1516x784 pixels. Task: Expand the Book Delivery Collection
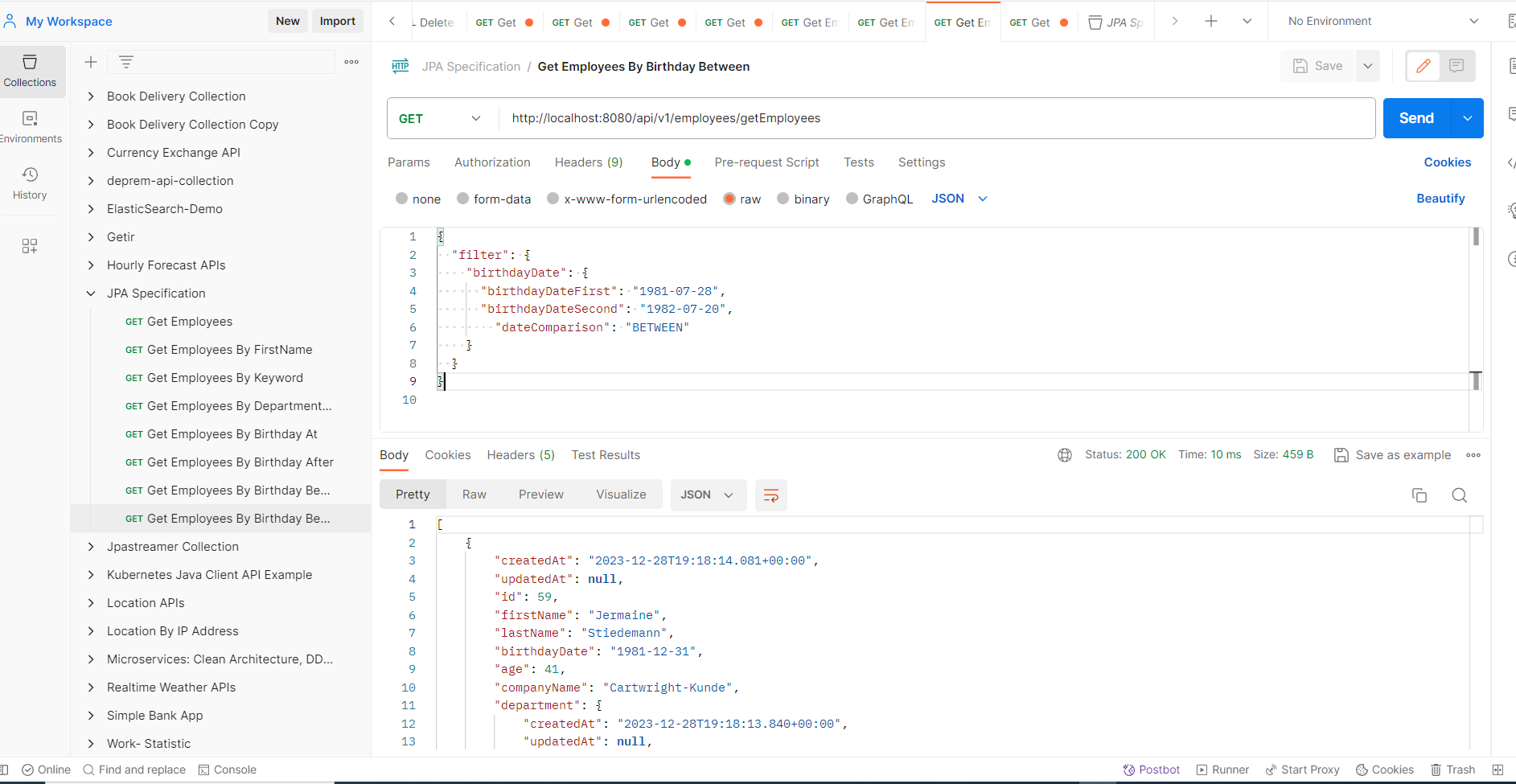(91, 96)
